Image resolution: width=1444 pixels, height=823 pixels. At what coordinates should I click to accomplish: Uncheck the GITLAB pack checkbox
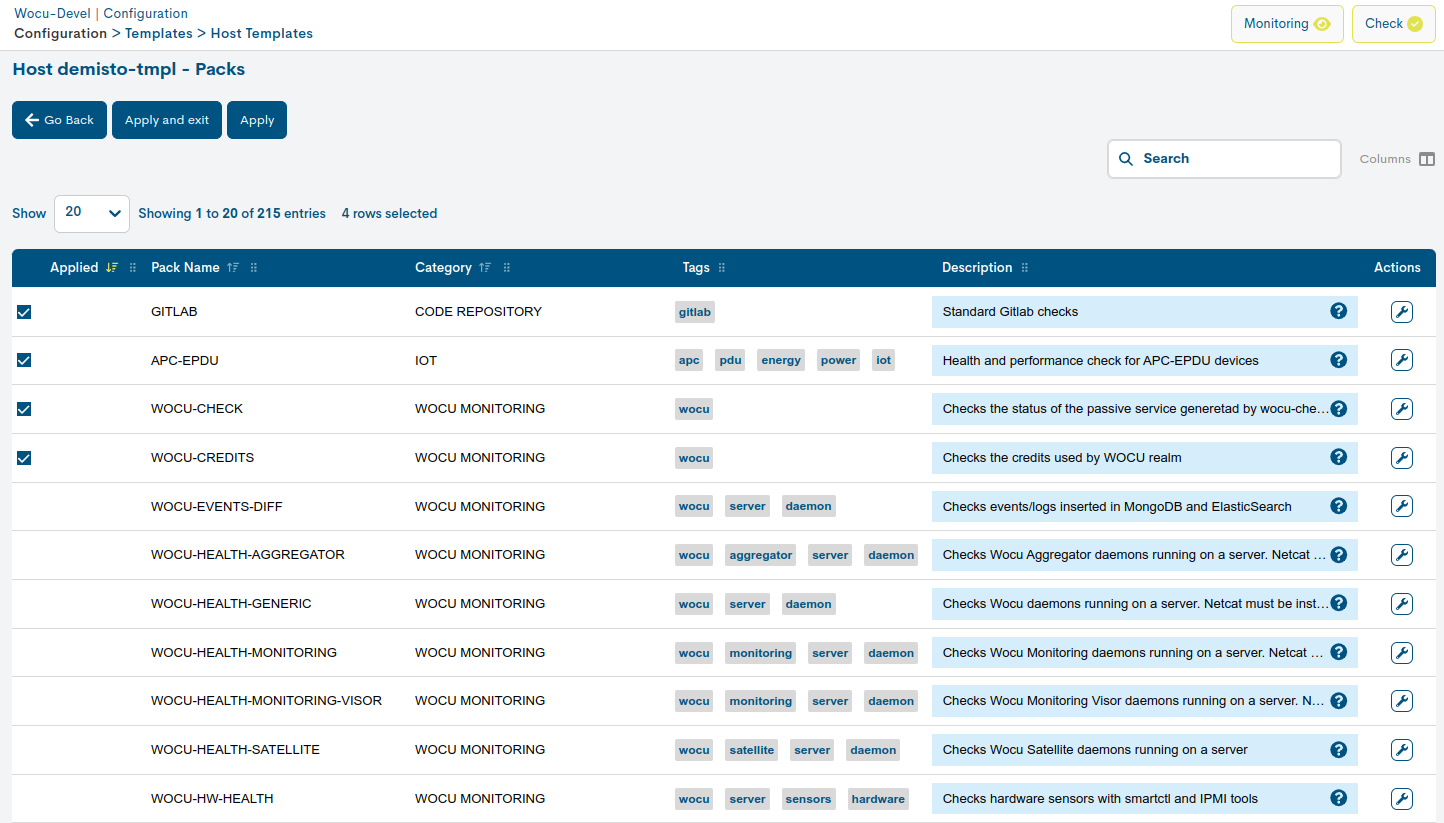click(24, 312)
